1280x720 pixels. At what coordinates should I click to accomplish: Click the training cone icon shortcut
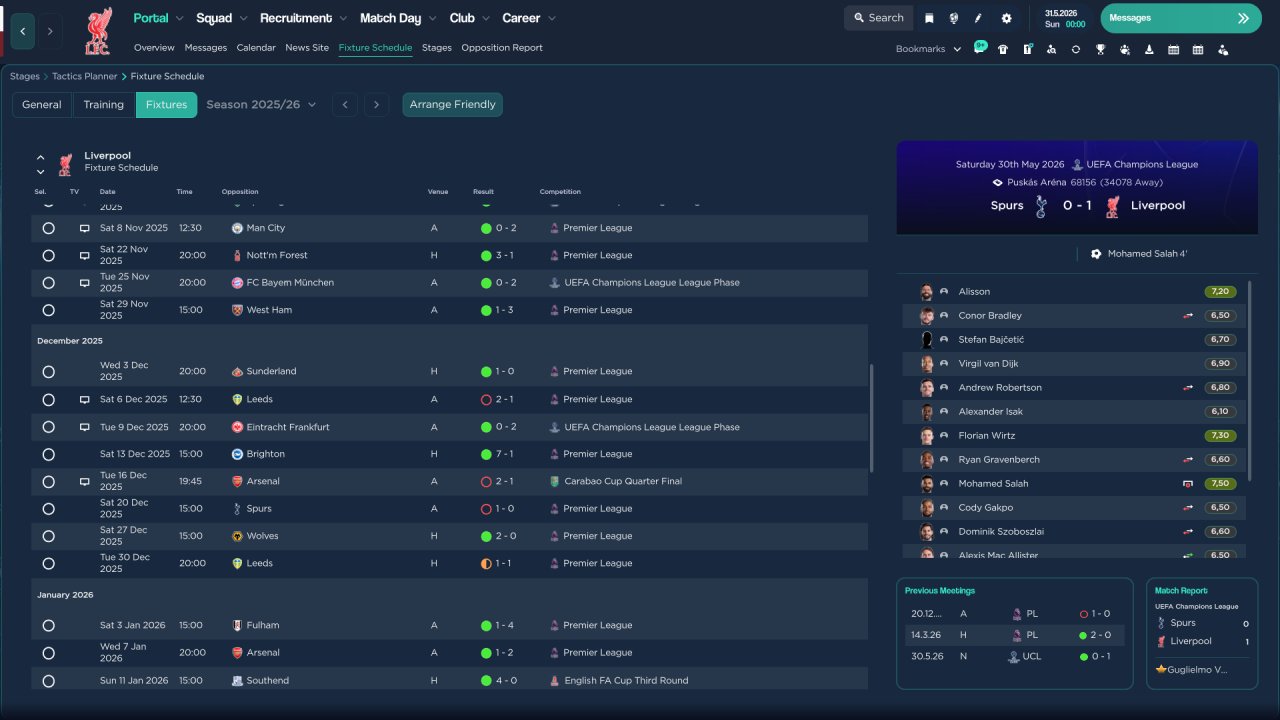(1149, 49)
